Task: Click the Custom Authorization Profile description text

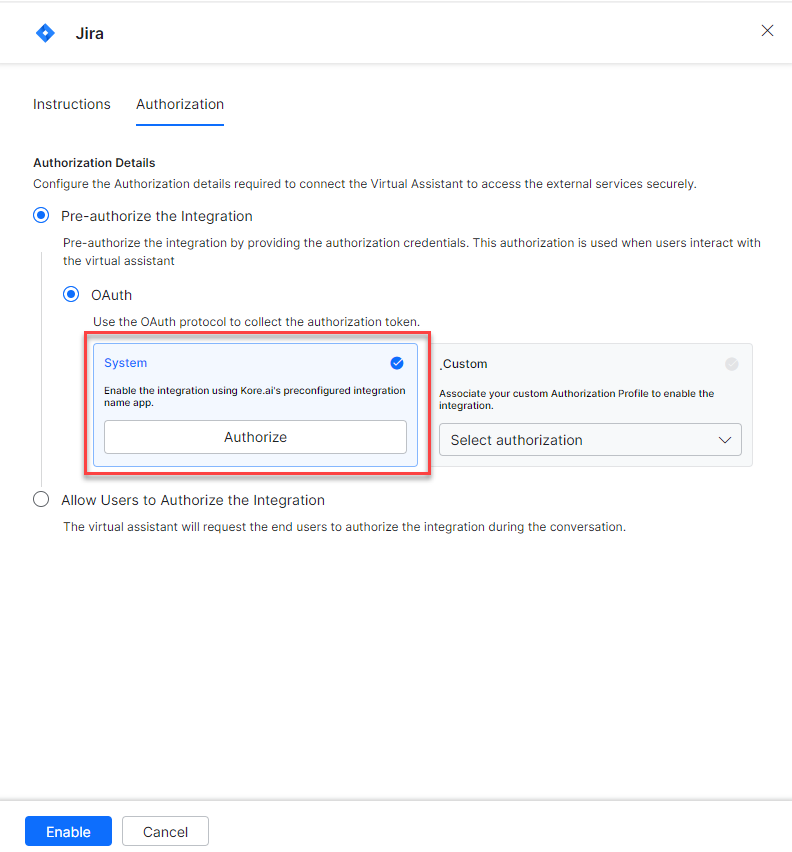Action: coord(576,399)
